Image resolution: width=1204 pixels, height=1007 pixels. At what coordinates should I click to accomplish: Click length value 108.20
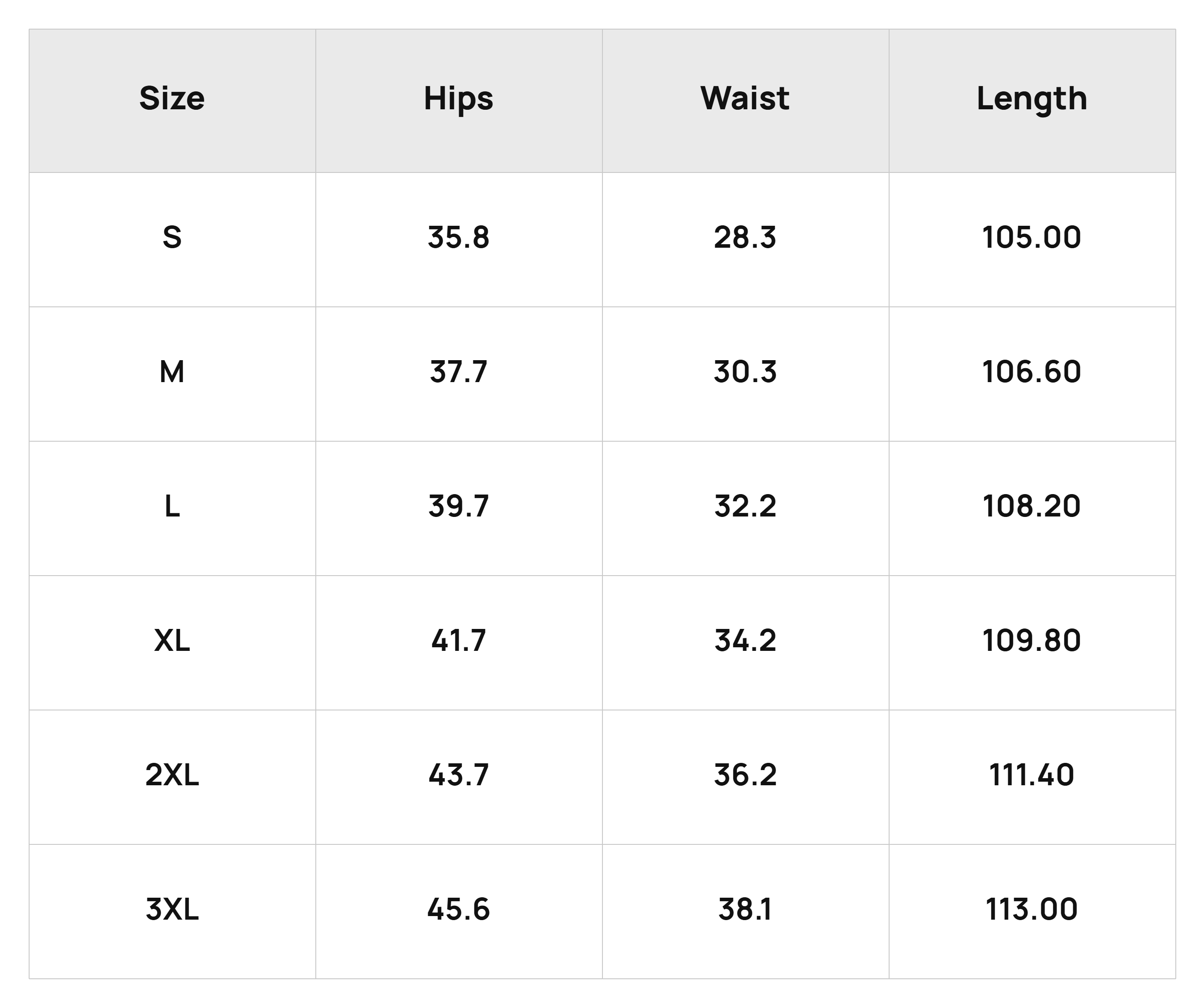(x=1032, y=506)
